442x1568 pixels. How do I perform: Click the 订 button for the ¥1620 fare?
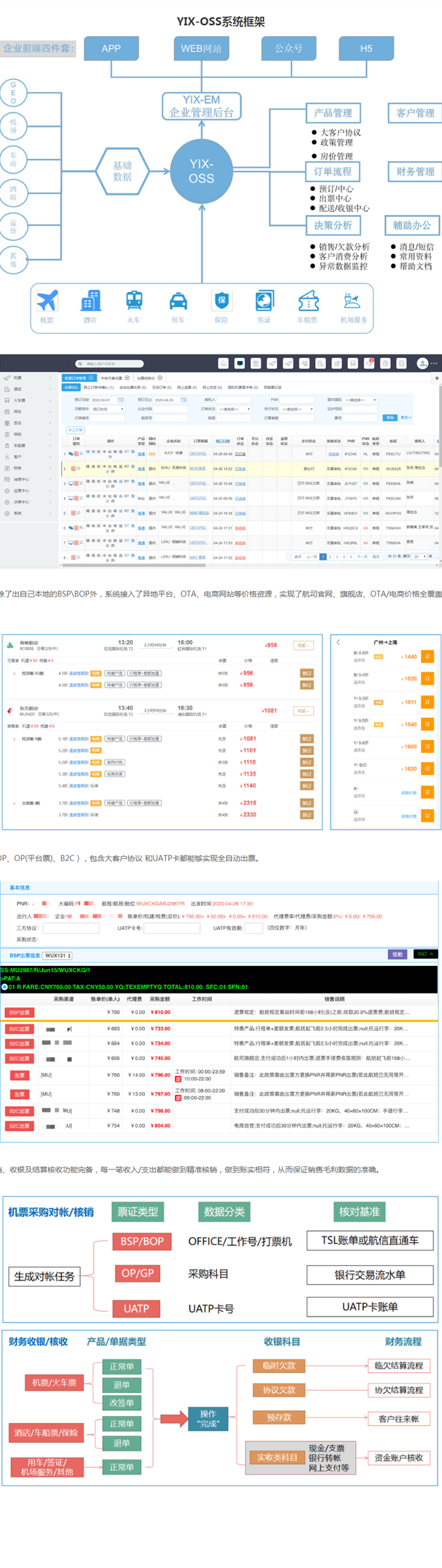[x=427, y=769]
